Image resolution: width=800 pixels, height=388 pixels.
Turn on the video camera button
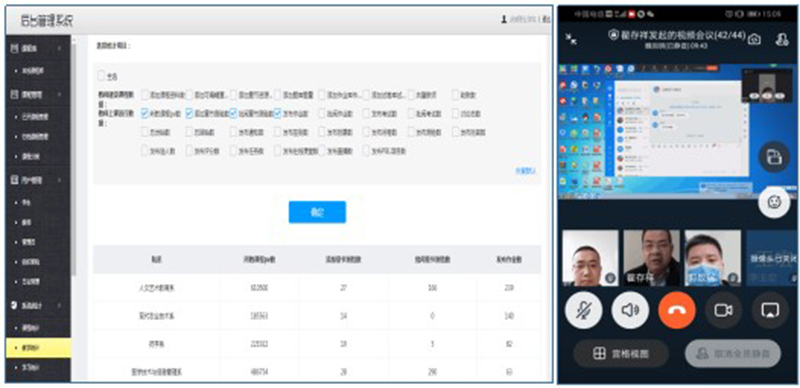[723, 310]
